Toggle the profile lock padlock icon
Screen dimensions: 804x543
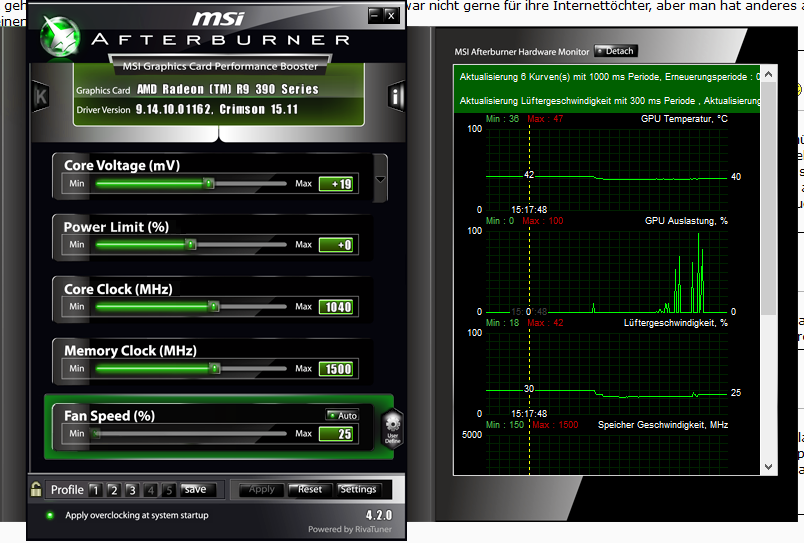click(x=36, y=489)
